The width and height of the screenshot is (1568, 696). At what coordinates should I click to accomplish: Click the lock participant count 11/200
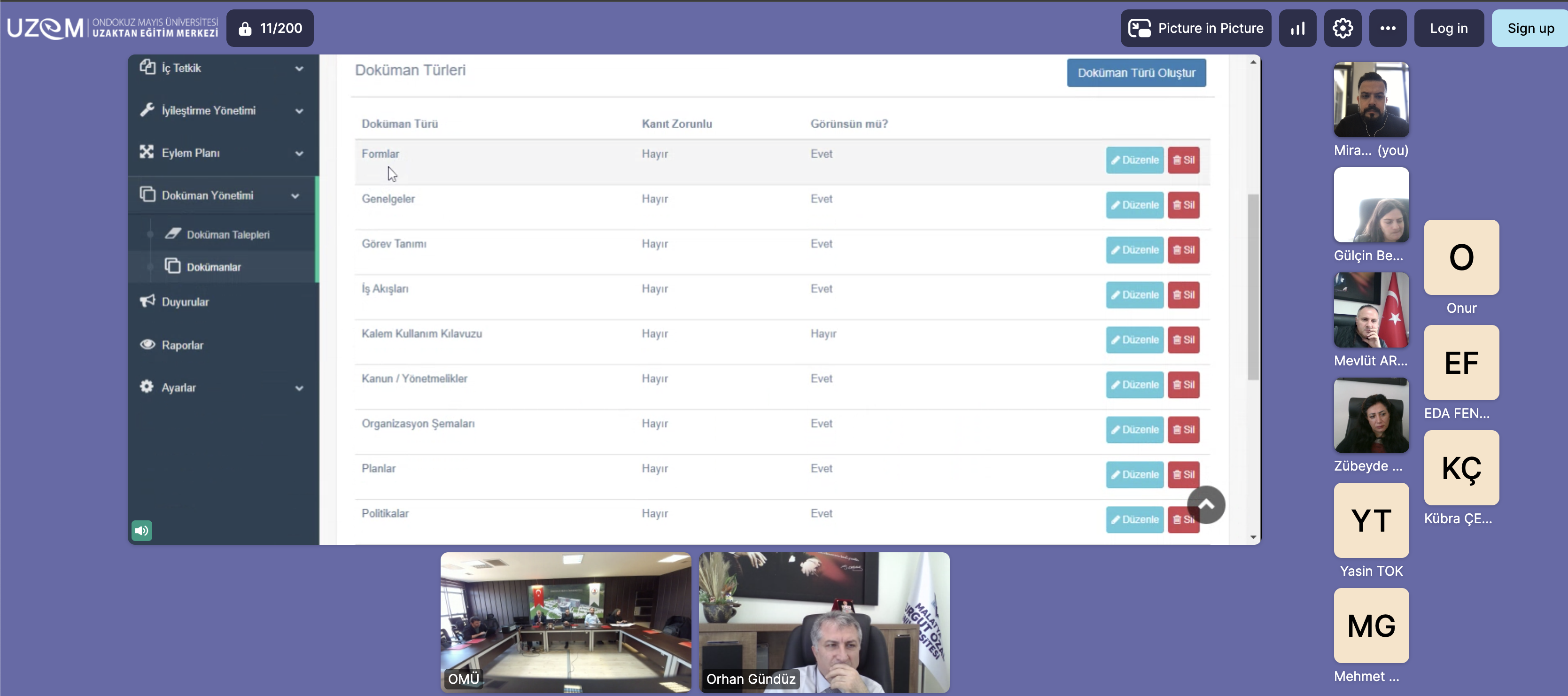270,28
